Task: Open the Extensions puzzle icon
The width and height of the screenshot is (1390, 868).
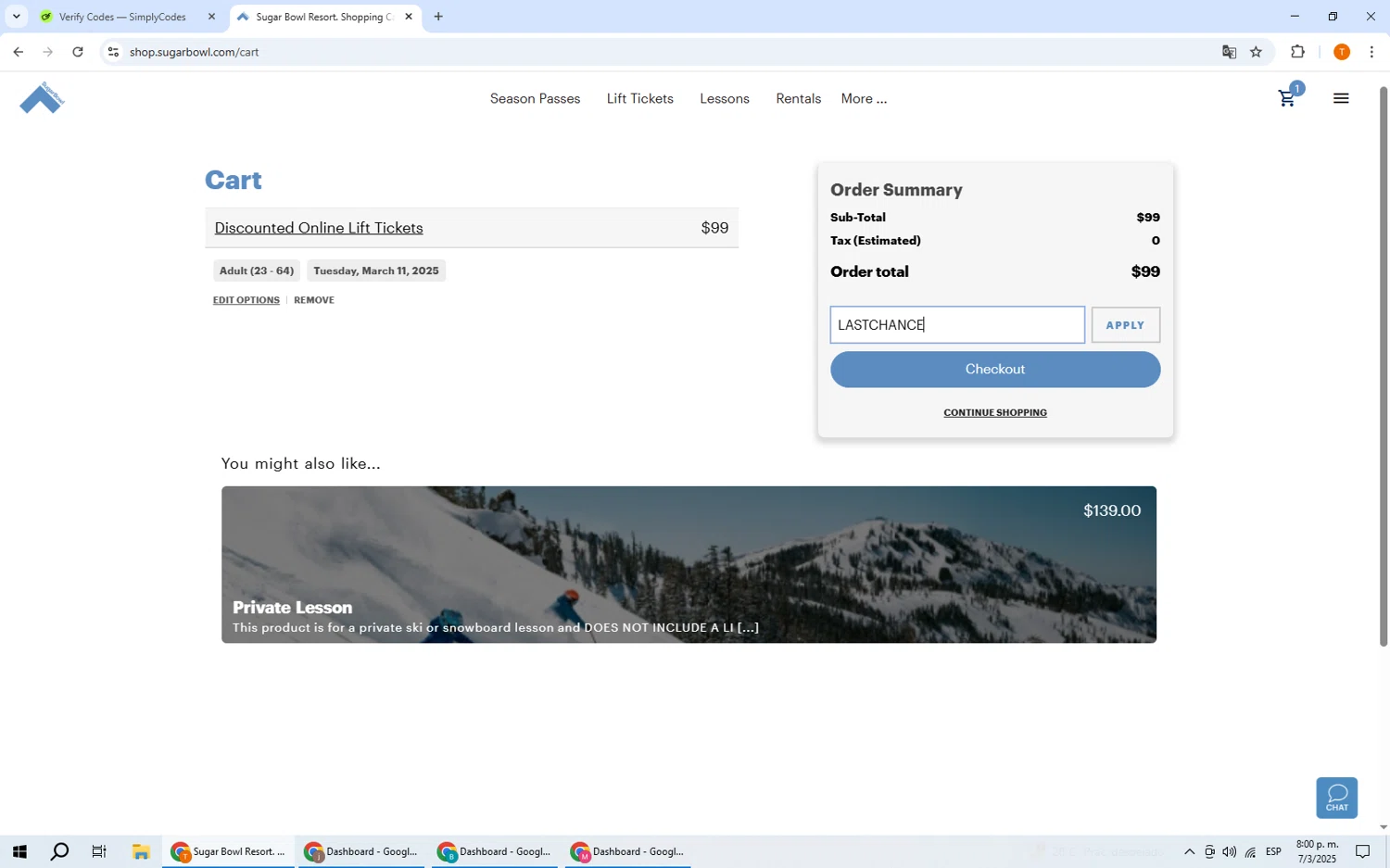Action: click(x=1297, y=52)
